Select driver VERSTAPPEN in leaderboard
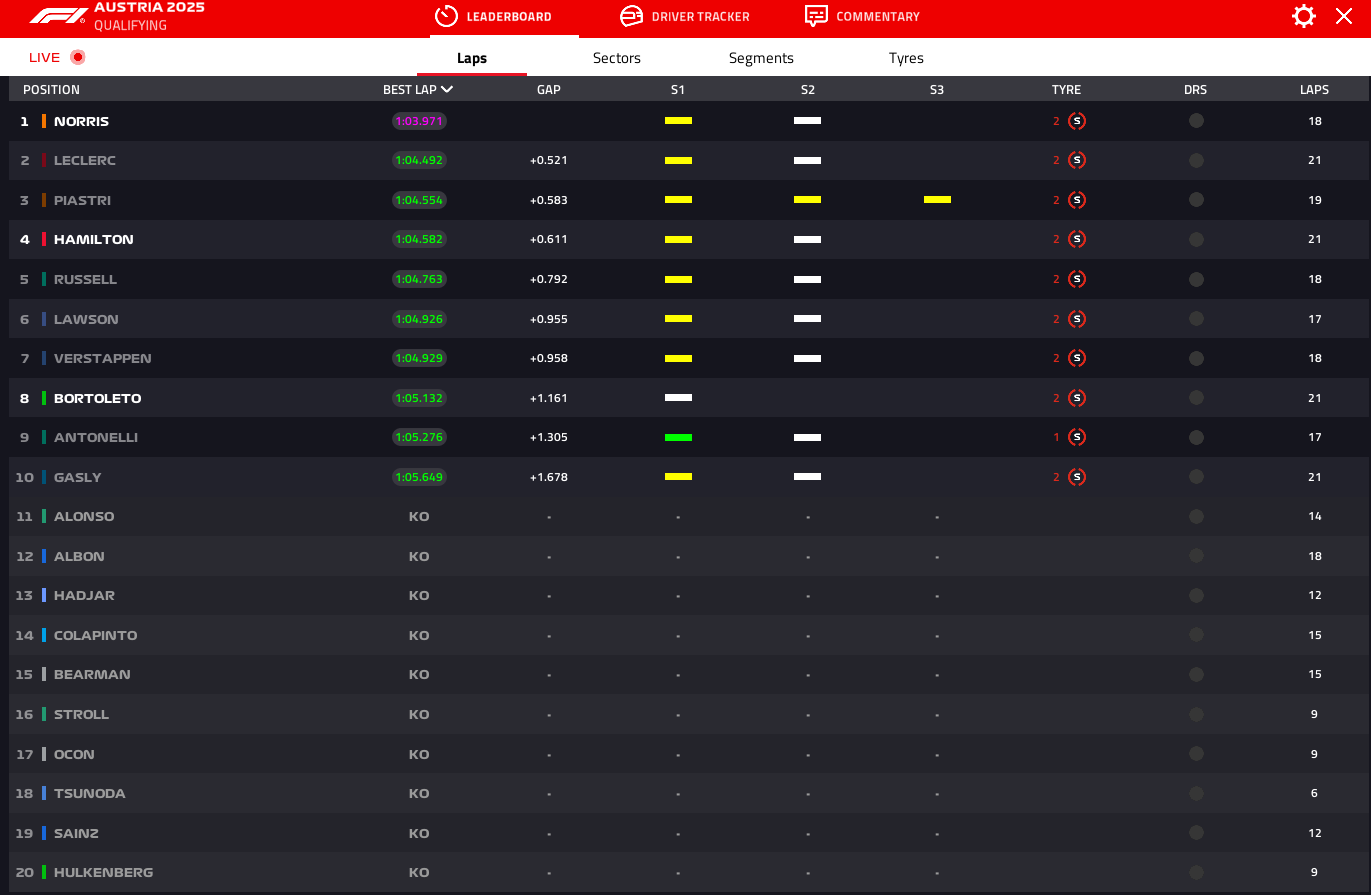Viewport: 1371px width, 895px height. 103,358
